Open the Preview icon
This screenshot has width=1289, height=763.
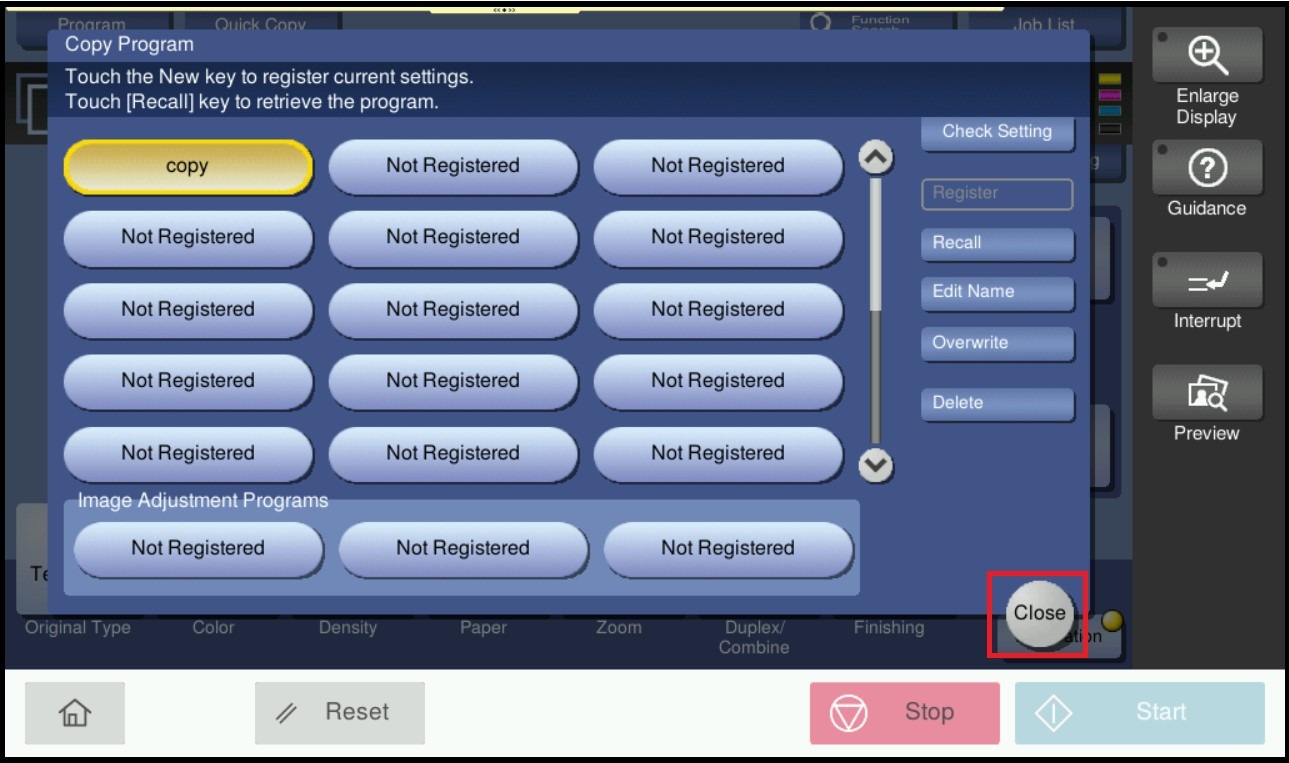click(x=1206, y=395)
